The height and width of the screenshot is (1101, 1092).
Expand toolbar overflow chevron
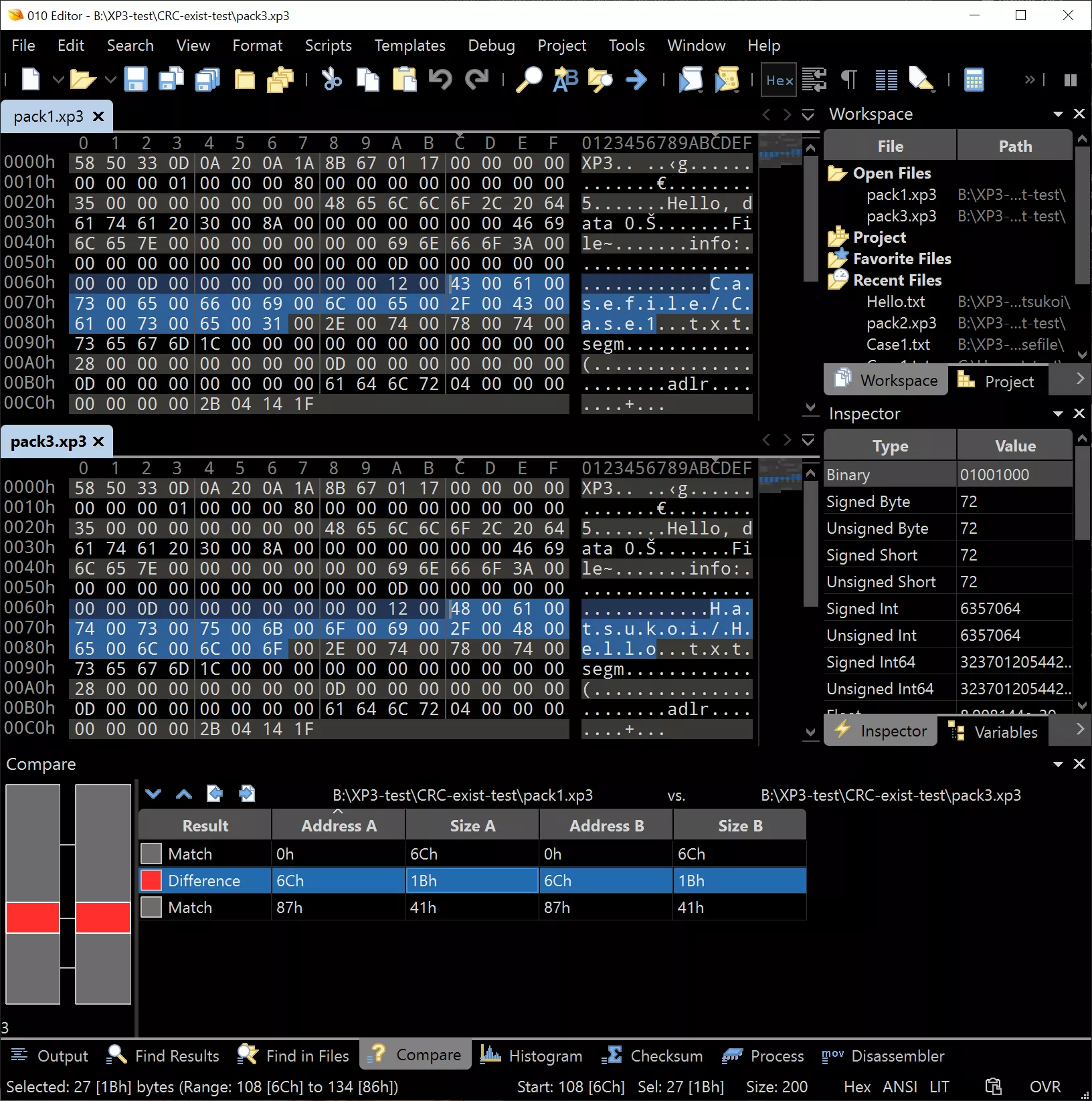[1029, 80]
